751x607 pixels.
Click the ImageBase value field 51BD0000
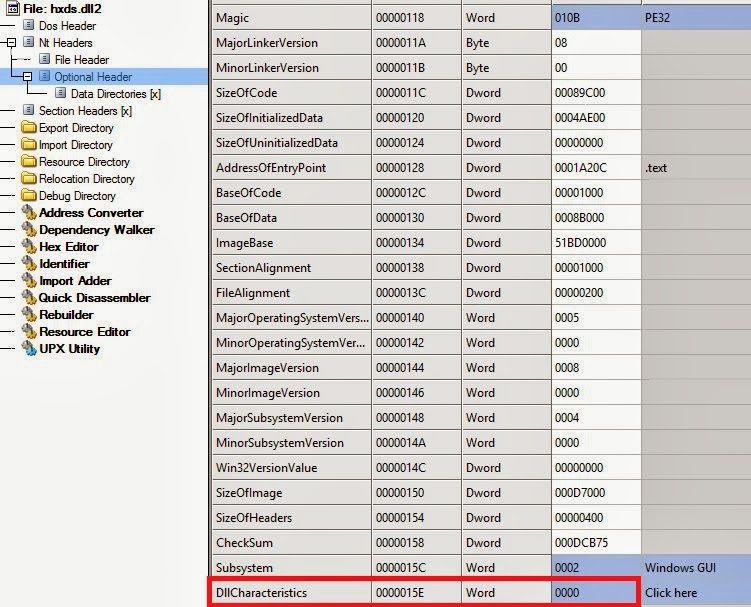[594, 243]
